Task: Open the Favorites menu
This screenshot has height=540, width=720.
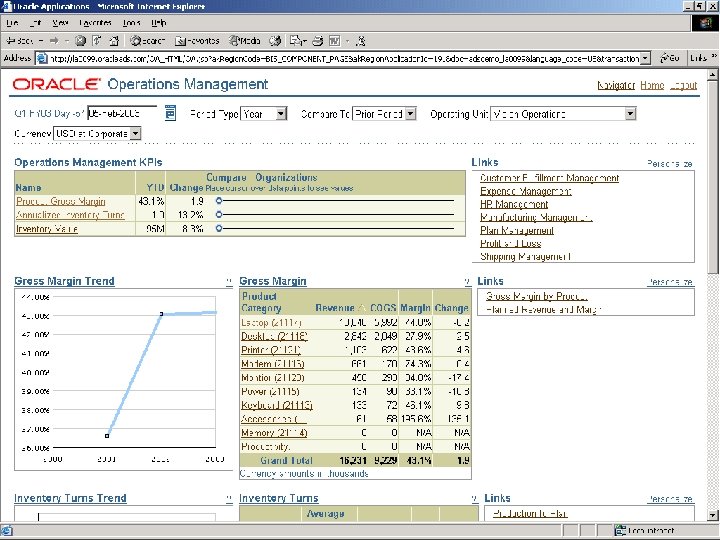Action: tap(95, 22)
